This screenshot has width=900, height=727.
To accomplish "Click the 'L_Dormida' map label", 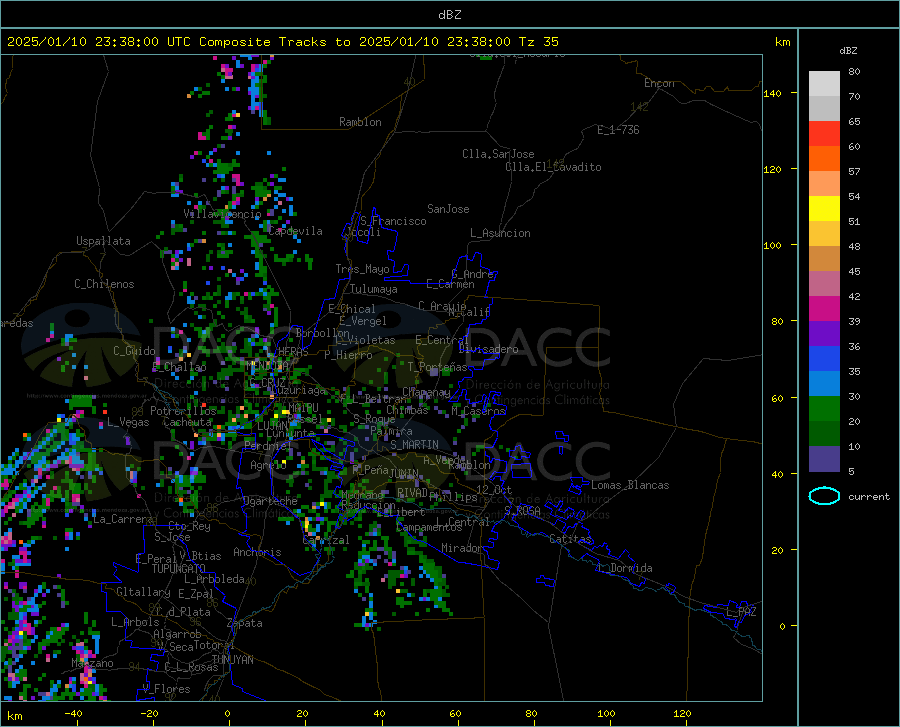I will 624,568.
